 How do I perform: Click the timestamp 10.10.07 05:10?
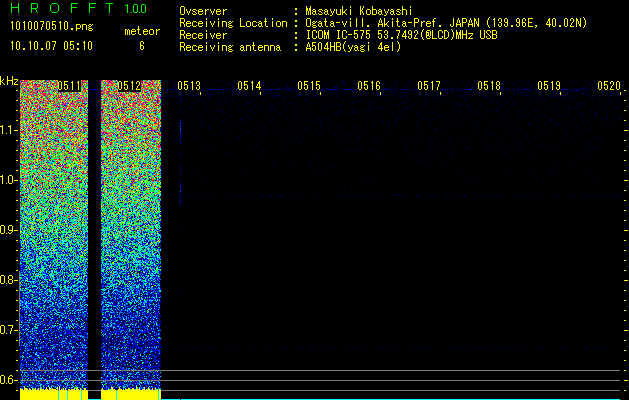51,46
